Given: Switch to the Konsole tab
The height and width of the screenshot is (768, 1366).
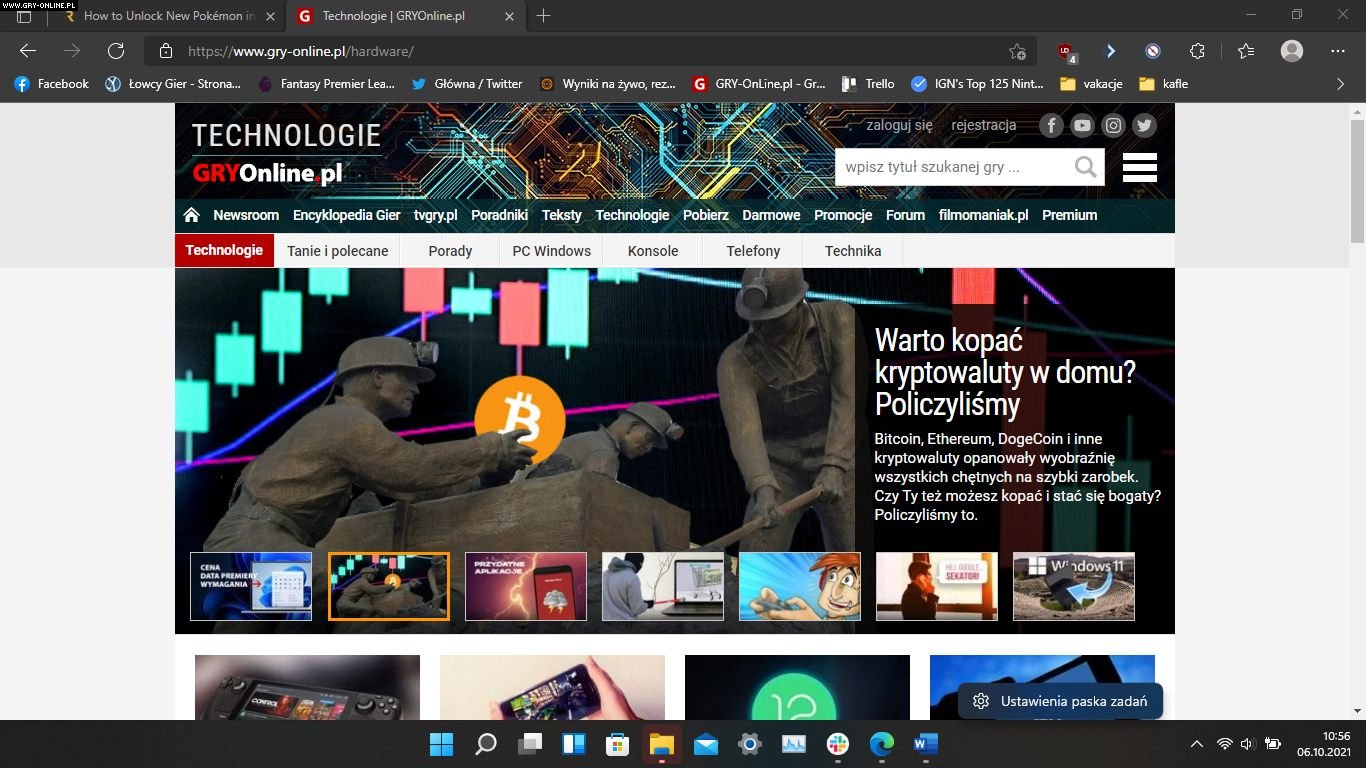Looking at the screenshot, I should click(x=653, y=251).
